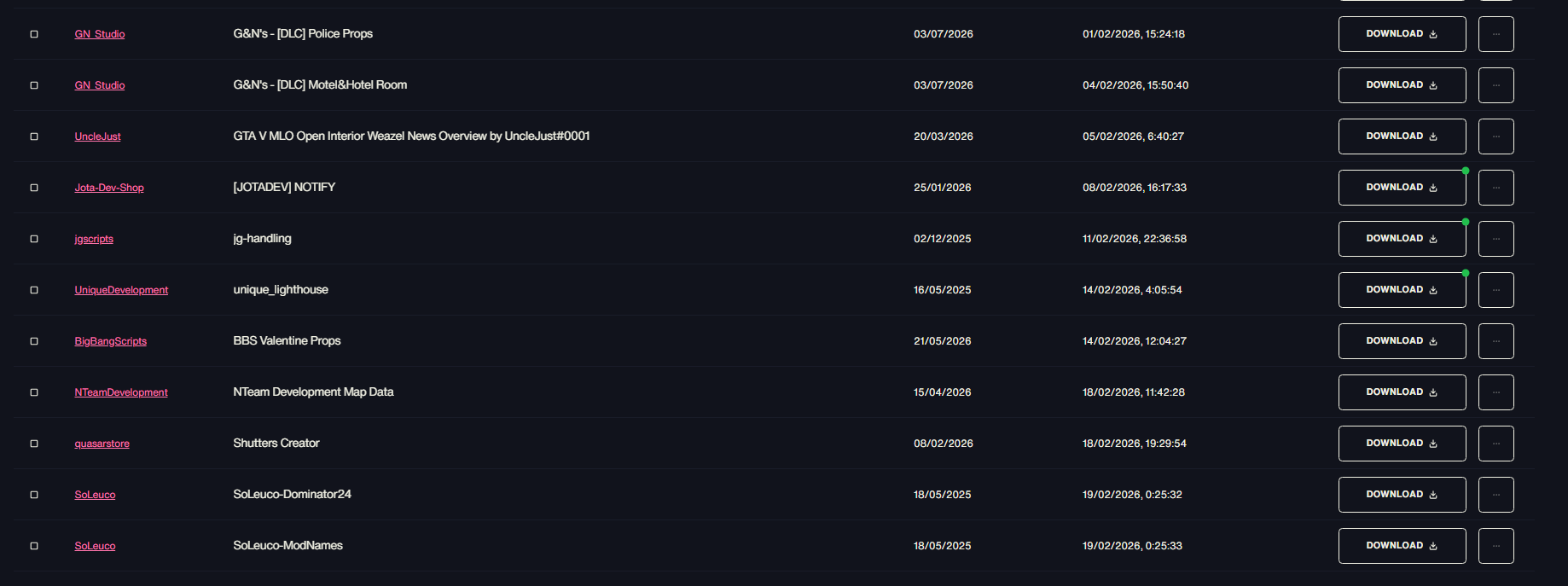Screen dimensions: 1568x586
Task: Open more options for Police Props row
Action: [x=1495, y=34]
